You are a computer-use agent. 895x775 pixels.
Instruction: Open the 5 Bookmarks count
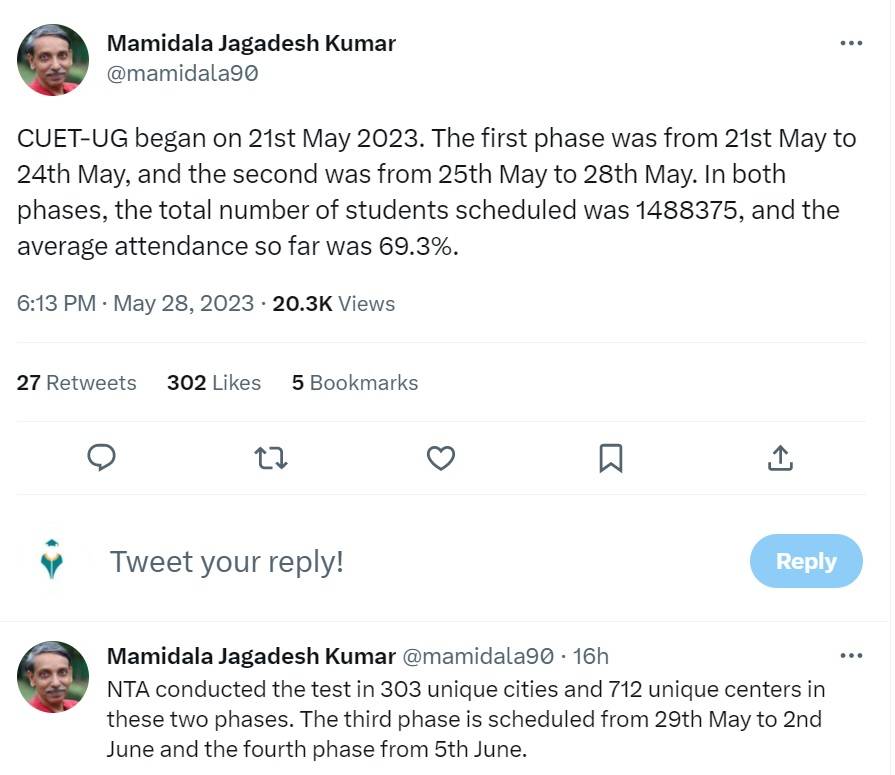[x=355, y=383]
